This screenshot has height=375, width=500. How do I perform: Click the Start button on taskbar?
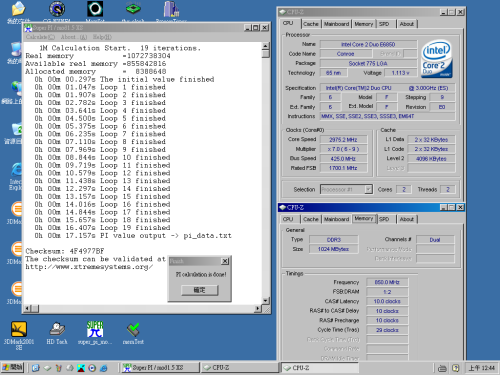(x=12, y=368)
